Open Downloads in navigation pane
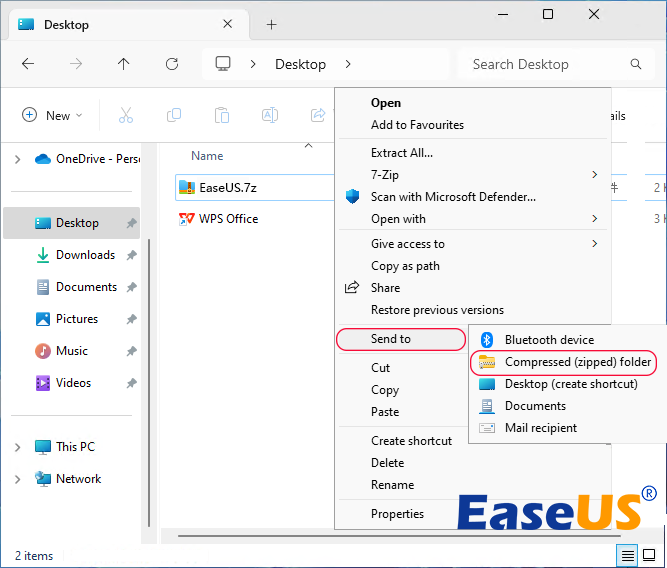667x568 pixels. click(x=86, y=255)
